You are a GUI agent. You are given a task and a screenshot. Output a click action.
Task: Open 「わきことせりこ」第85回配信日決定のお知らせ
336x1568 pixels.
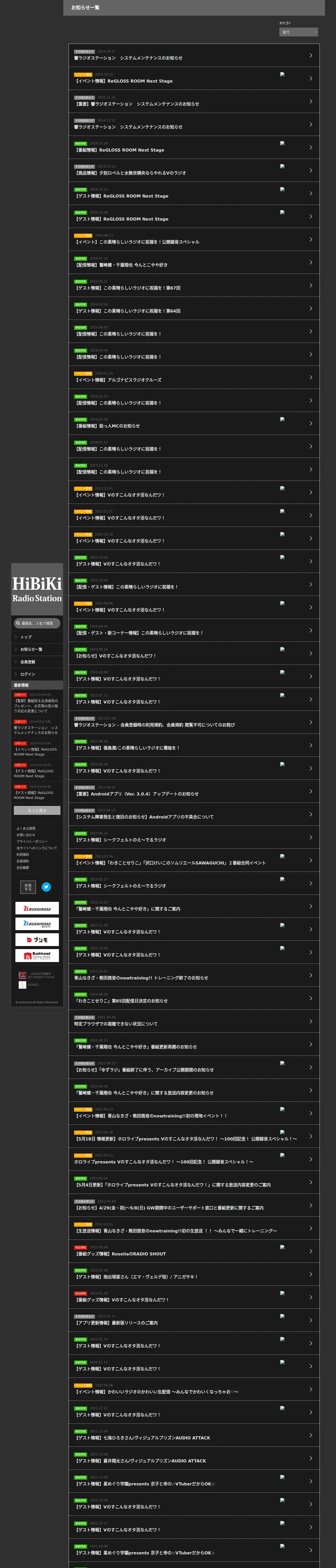tap(194, 998)
